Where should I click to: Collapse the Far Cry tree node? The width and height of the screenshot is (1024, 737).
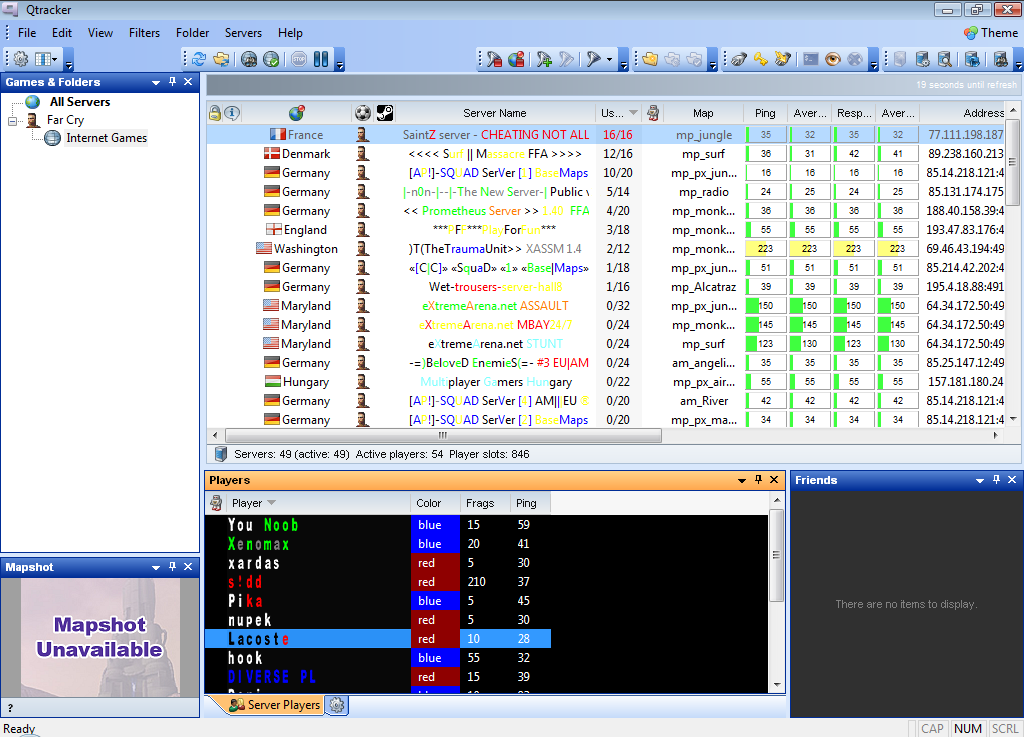[x=12, y=121]
